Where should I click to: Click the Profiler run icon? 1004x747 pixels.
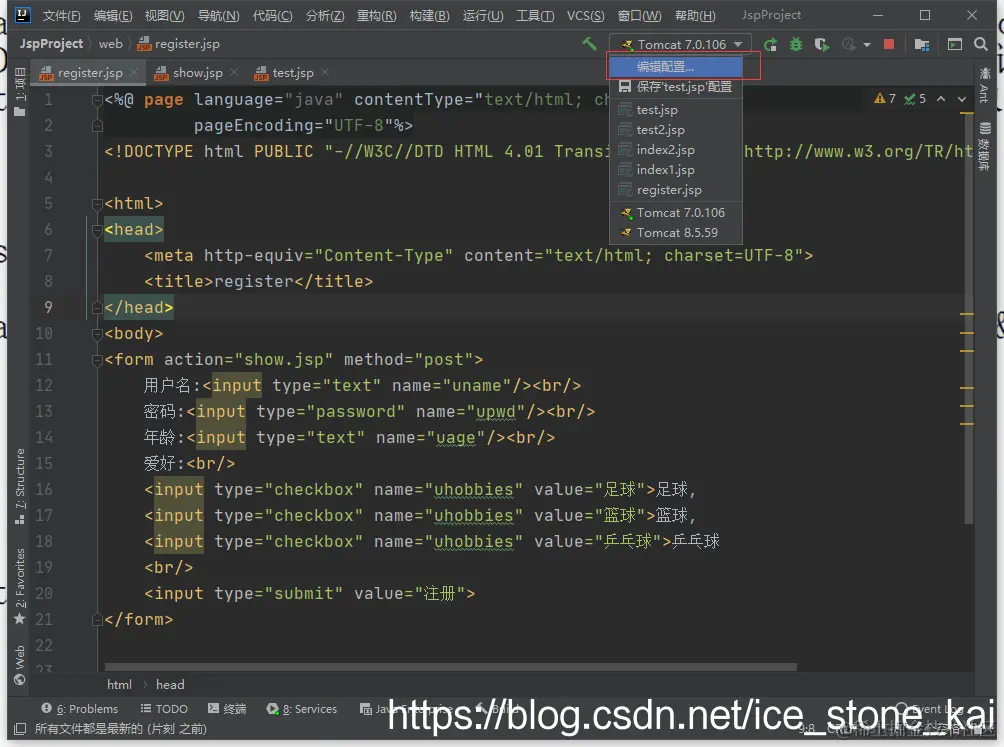click(849, 44)
